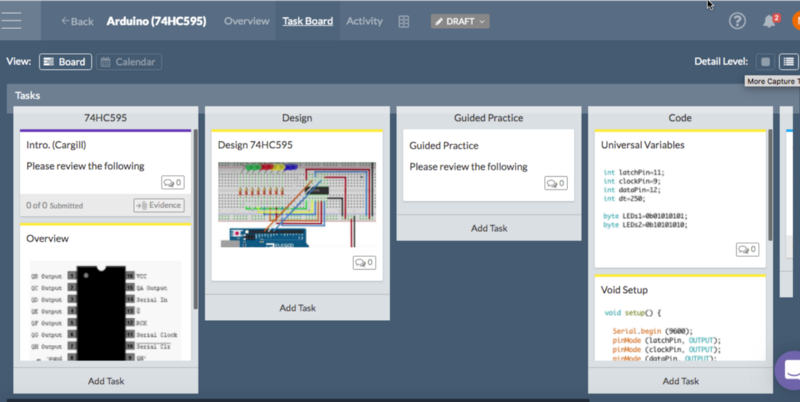Screen dimensions: 800x402
Task: Open the hamburger menu icon
Action: (16, 21)
